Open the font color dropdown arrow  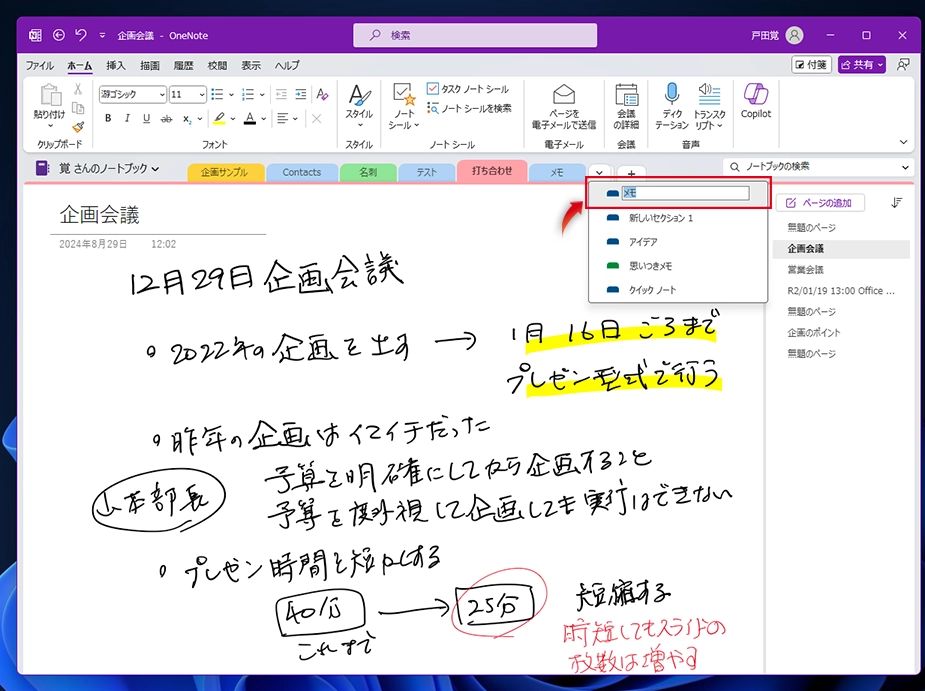pos(264,119)
